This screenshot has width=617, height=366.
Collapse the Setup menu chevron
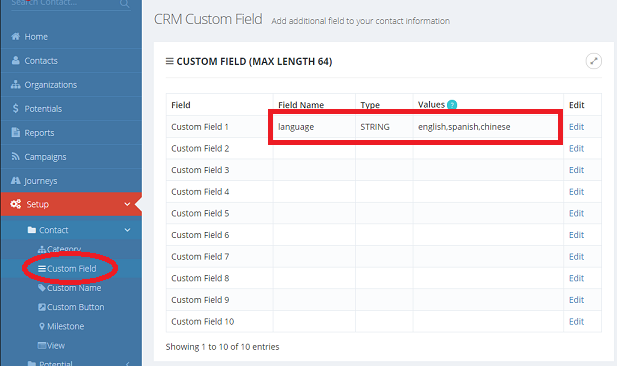[127, 204]
